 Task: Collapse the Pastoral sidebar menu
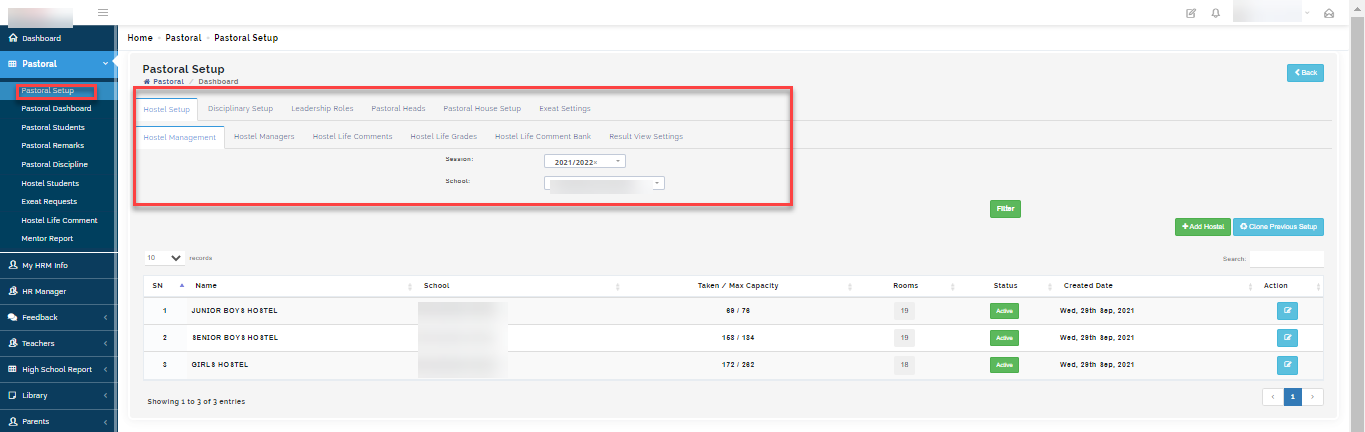(x=59, y=64)
